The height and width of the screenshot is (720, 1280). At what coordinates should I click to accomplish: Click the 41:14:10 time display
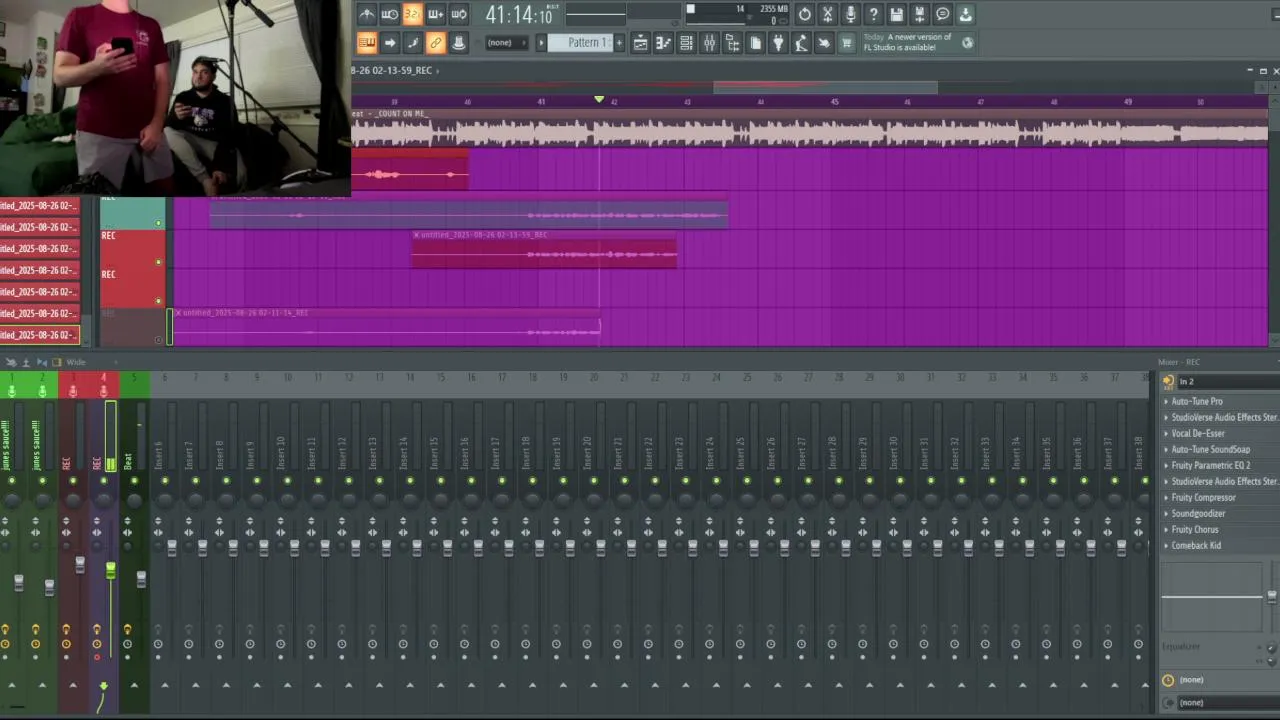(x=519, y=15)
